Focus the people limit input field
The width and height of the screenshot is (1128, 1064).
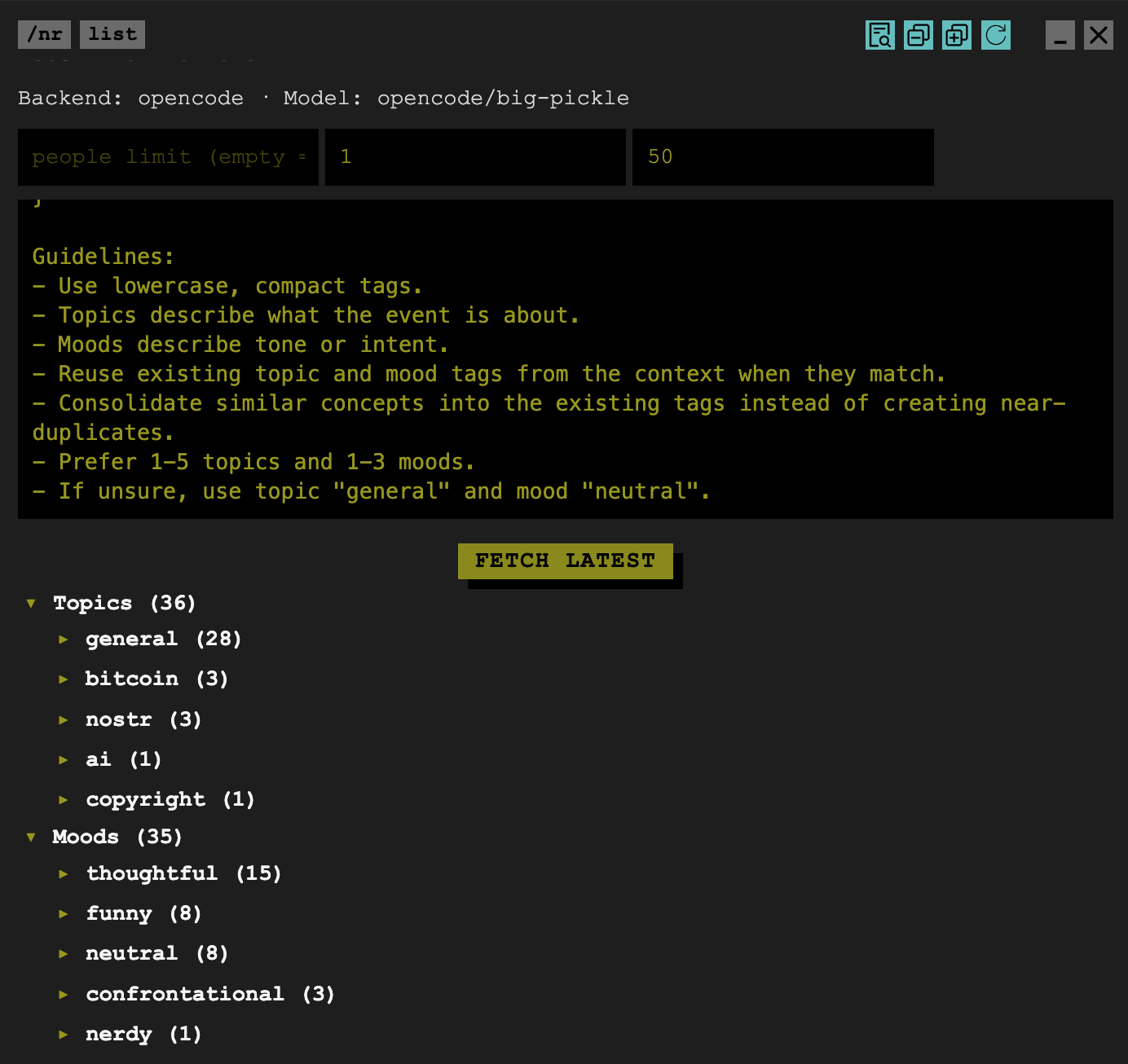pyautogui.click(x=168, y=157)
